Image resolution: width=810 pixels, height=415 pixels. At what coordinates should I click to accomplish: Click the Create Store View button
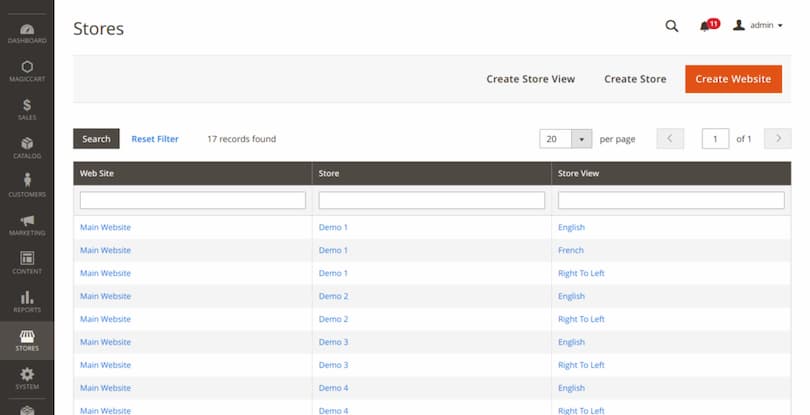pos(530,79)
